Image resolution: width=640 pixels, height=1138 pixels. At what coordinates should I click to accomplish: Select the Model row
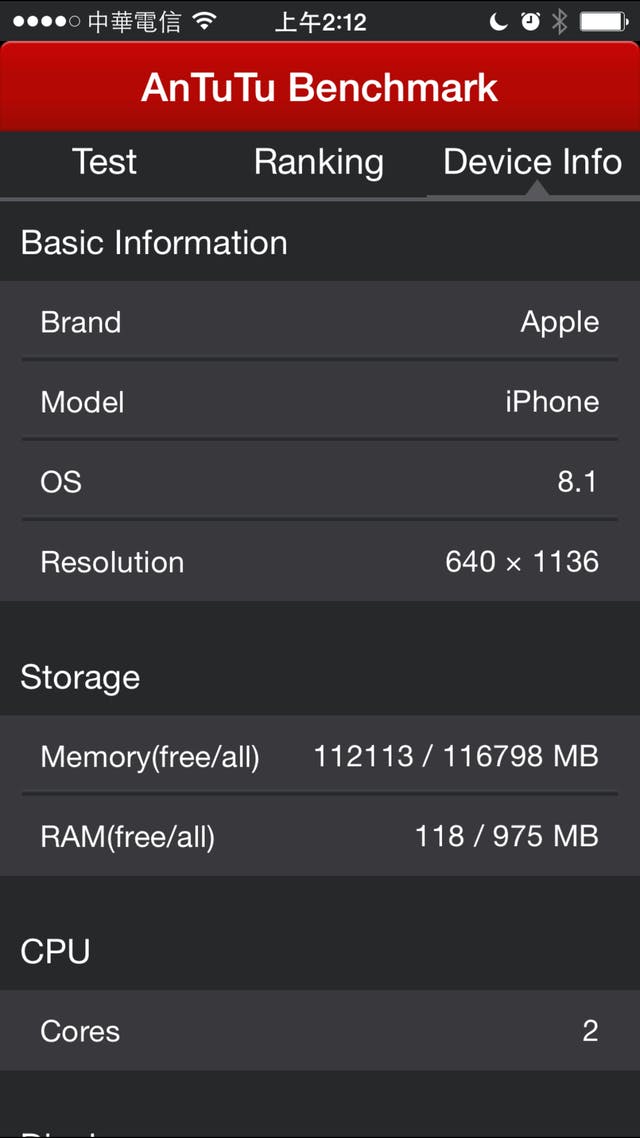320,402
